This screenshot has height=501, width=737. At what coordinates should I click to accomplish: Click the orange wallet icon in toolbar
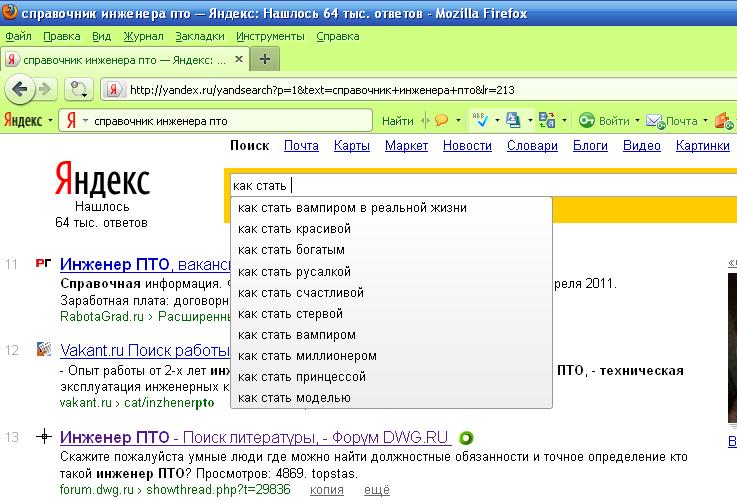[724, 121]
